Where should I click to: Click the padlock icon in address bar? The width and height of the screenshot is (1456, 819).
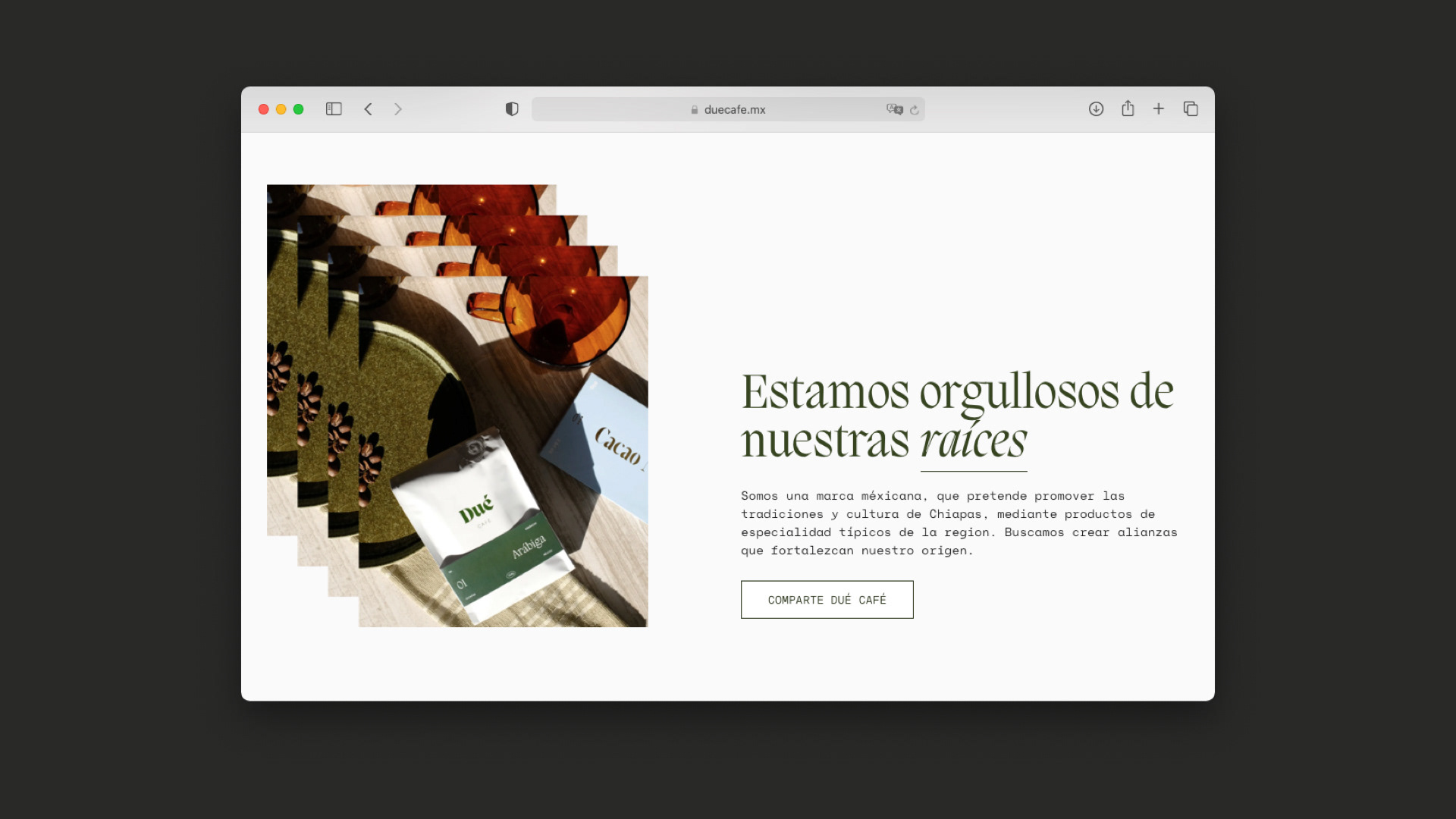694,110
